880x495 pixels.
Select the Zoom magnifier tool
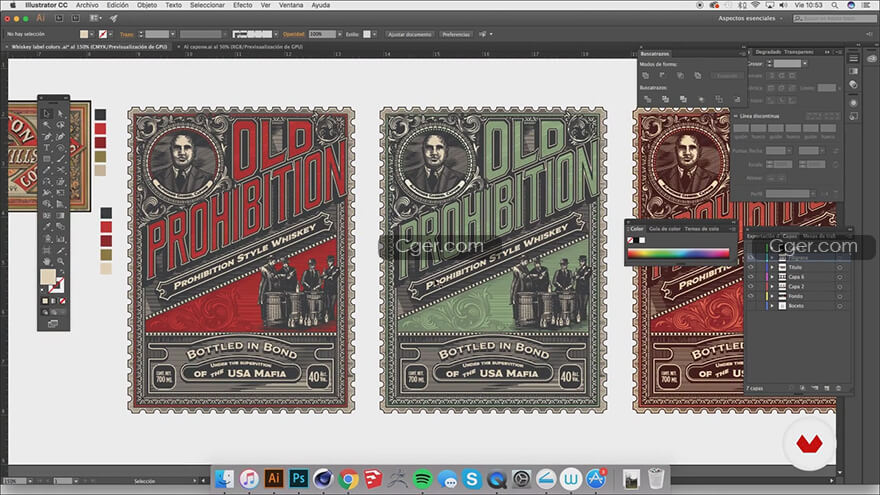[x=60, y=261]
